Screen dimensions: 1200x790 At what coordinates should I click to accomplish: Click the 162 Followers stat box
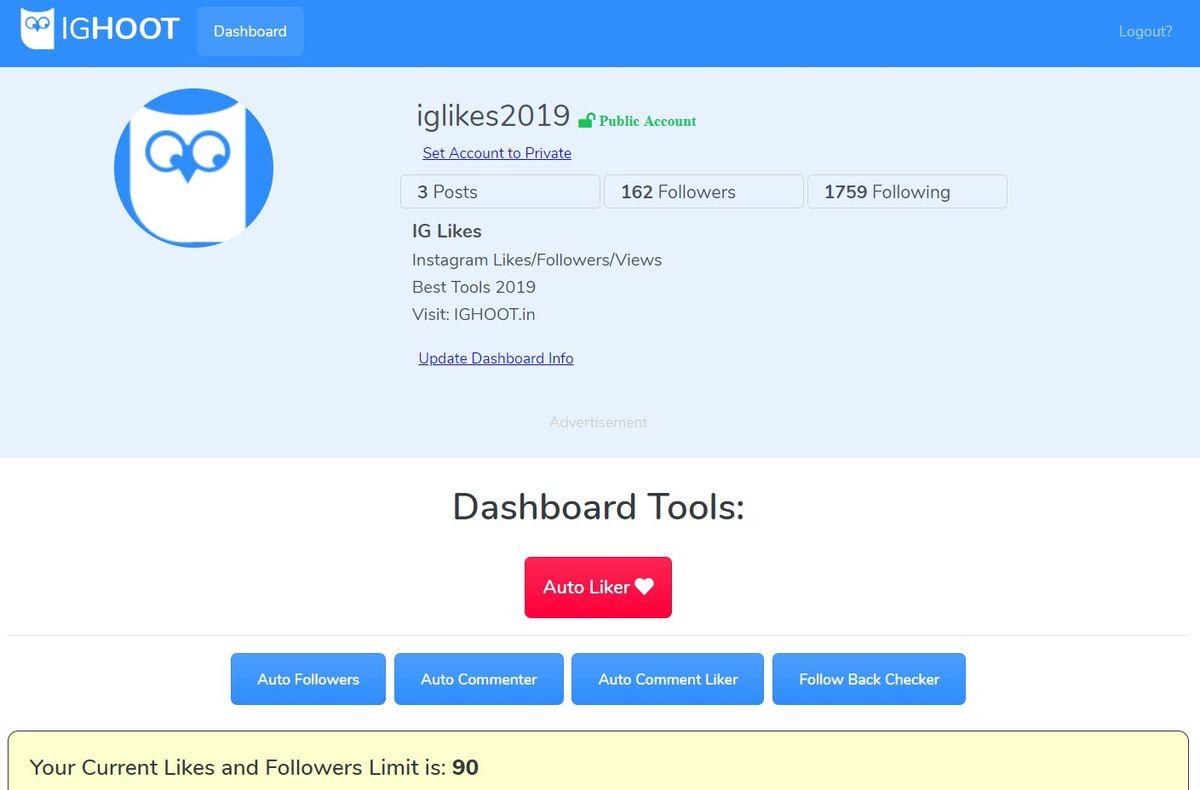704,192
